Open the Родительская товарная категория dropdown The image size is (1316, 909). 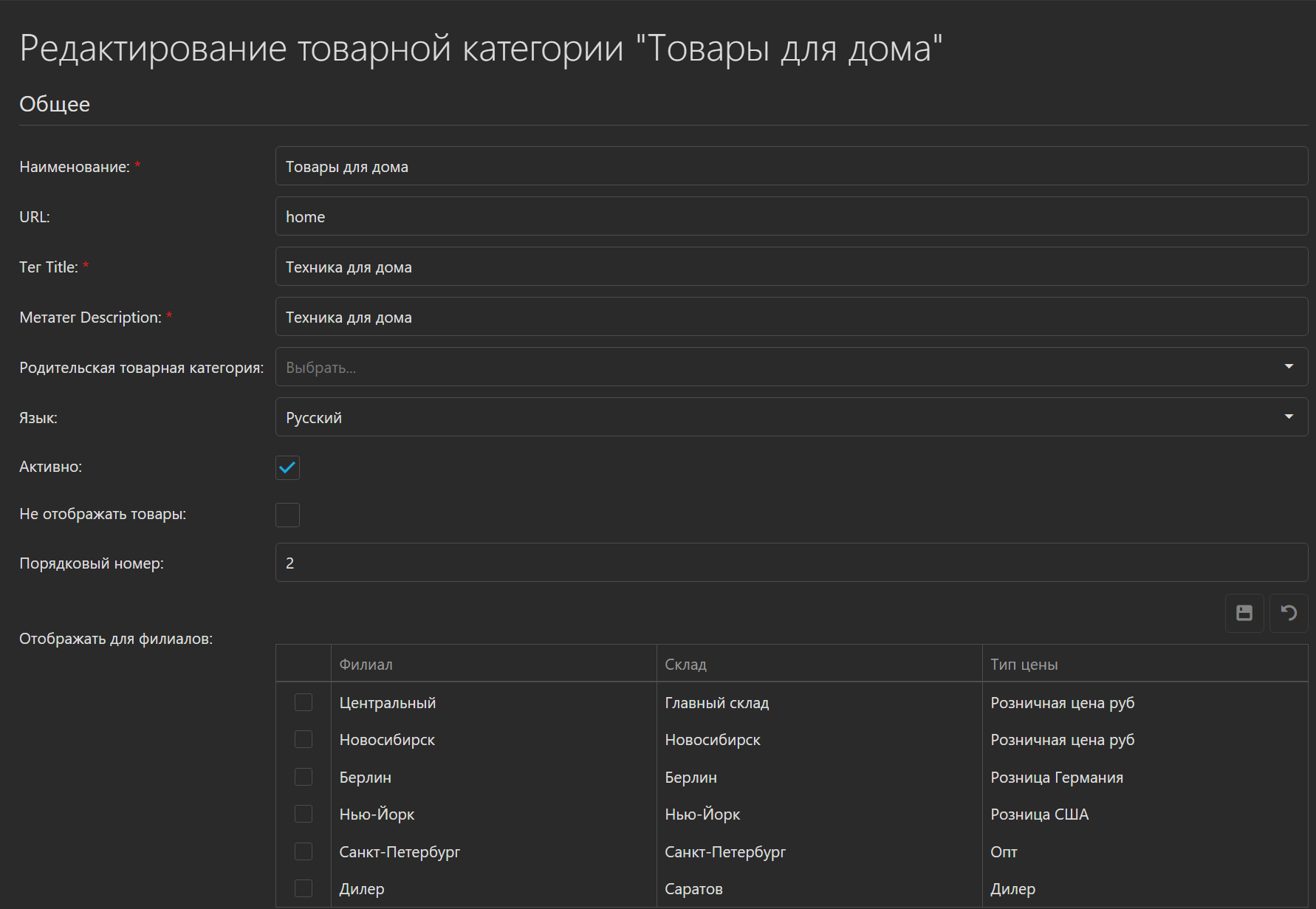(x=738, y=367)
